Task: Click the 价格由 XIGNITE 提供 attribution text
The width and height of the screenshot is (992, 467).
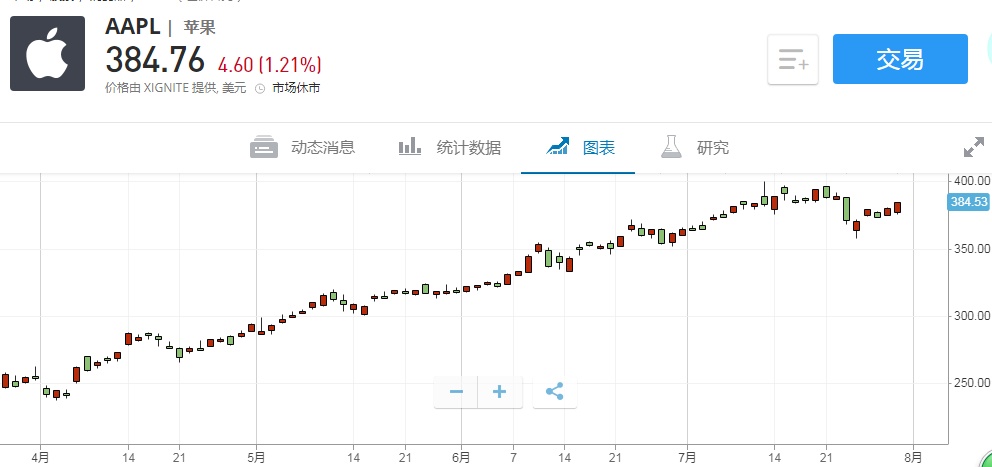Action: [175, 88]
